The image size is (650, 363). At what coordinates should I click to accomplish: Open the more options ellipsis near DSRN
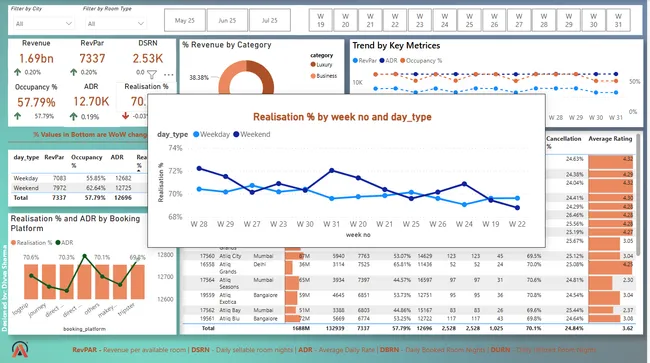pyautogui.click(x=169, y=75)
